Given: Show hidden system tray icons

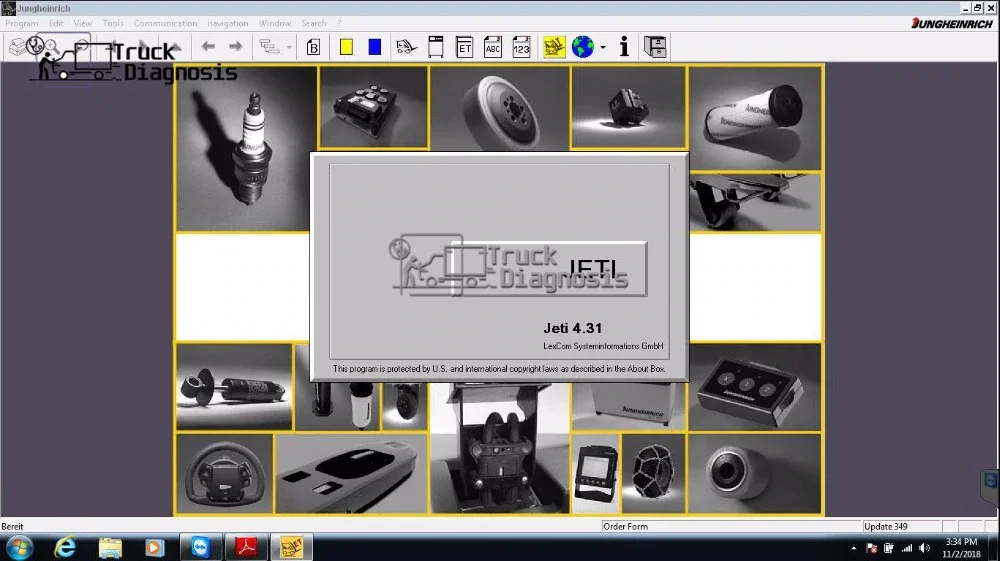Looking at the screenshot, I should [853, 548].
